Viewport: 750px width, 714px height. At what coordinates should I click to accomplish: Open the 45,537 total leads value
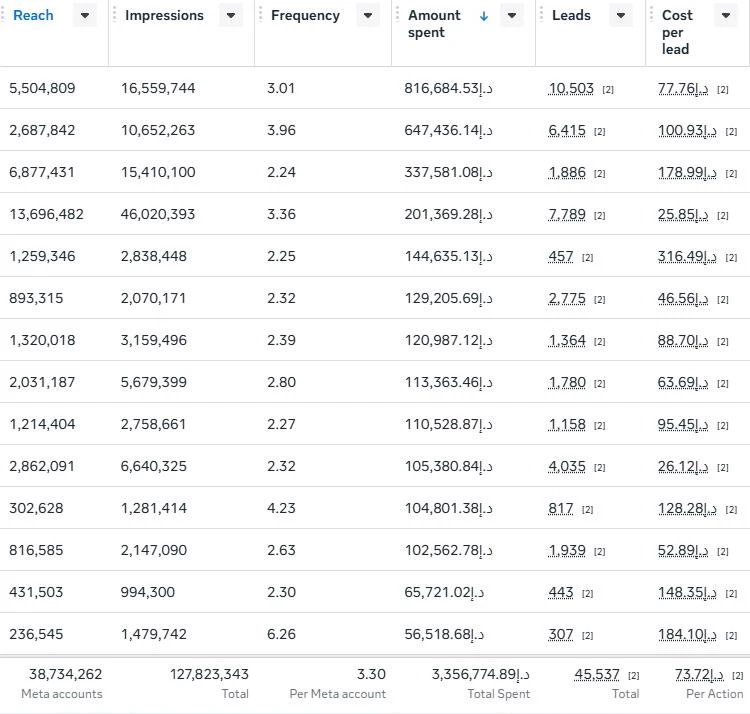596,675
